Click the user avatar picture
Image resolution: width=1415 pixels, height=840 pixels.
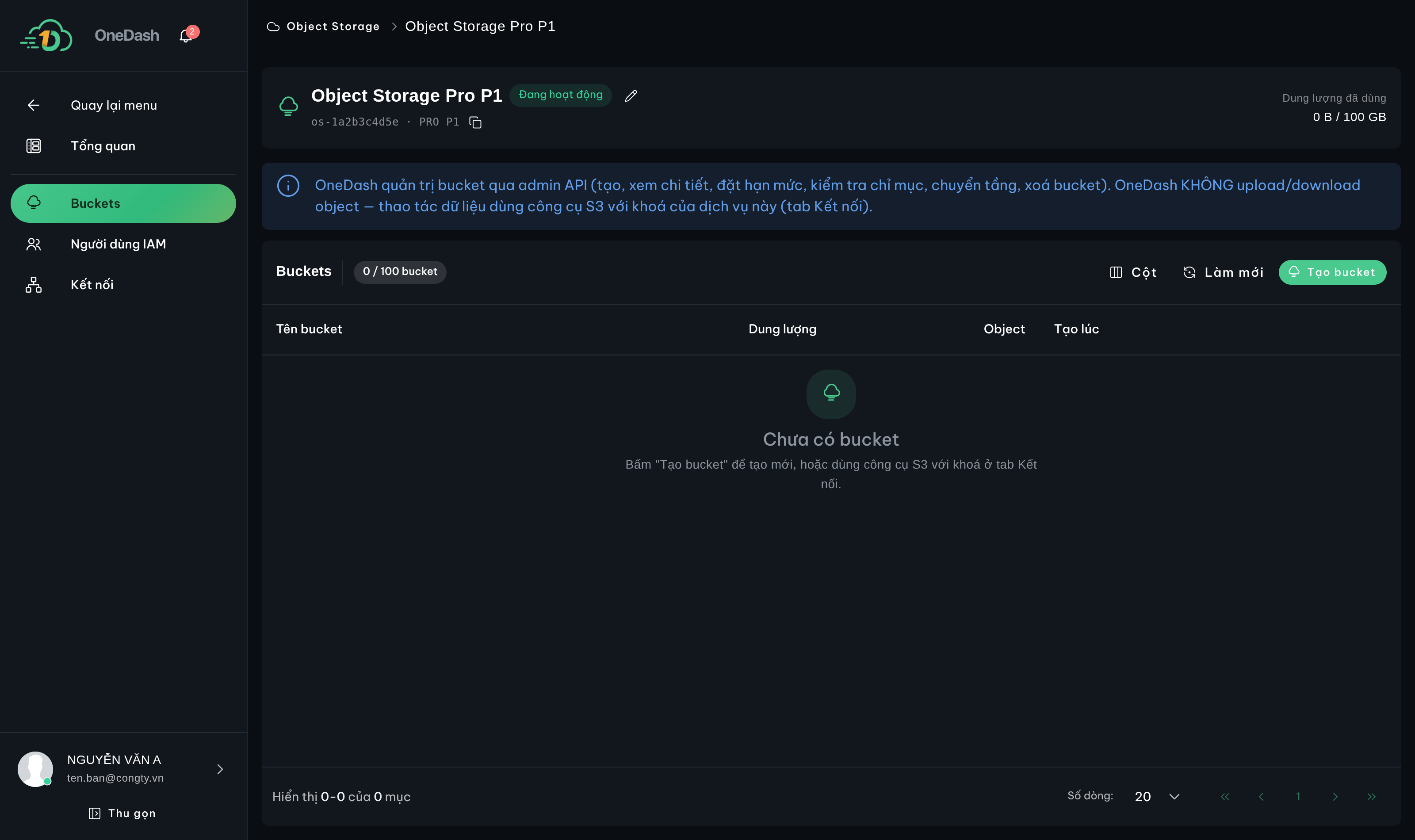click(x=35, y=769)
